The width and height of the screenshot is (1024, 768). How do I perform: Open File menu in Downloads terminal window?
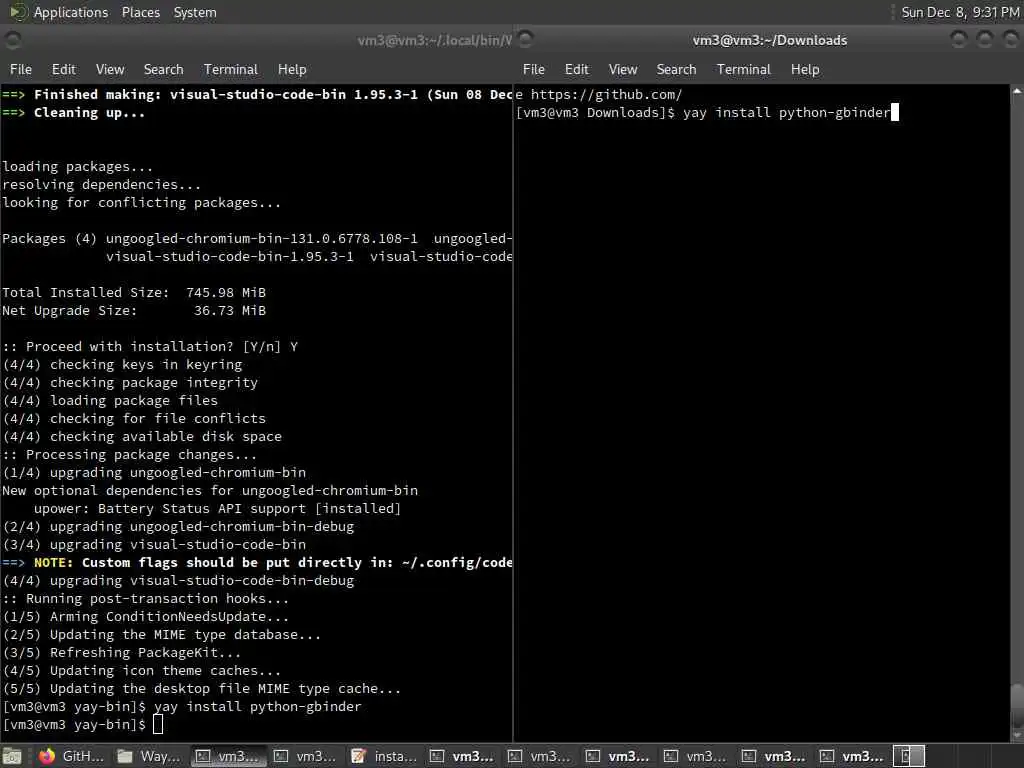pyautogui.click(x=534, y=69)
